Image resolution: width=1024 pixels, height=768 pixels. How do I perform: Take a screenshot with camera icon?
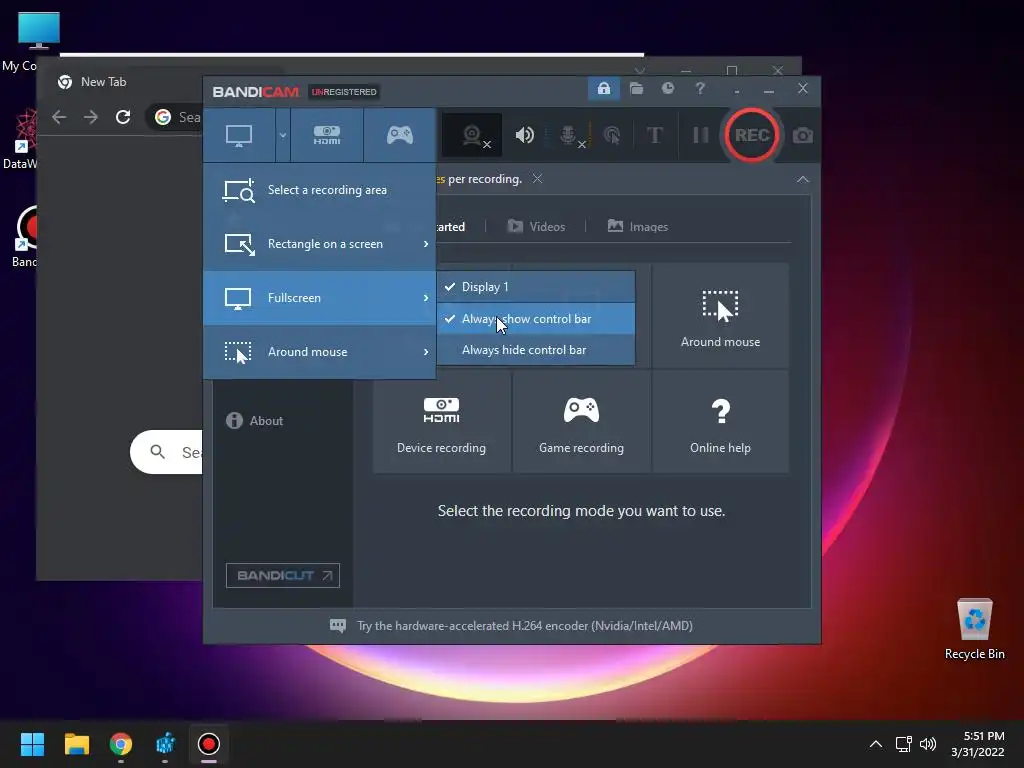coord(803,135)
